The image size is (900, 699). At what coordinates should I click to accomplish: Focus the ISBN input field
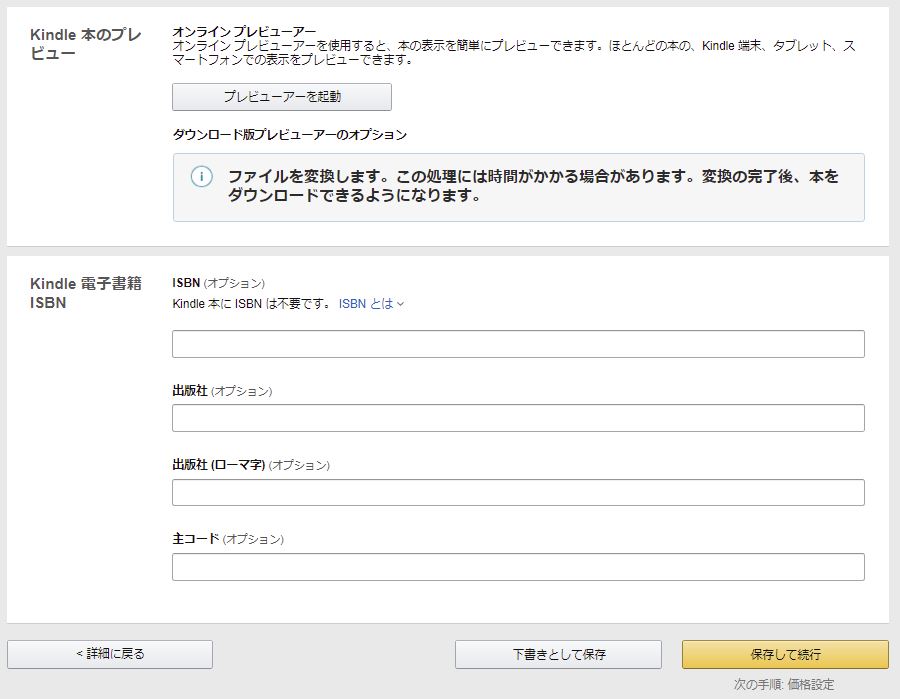point(518,344)
